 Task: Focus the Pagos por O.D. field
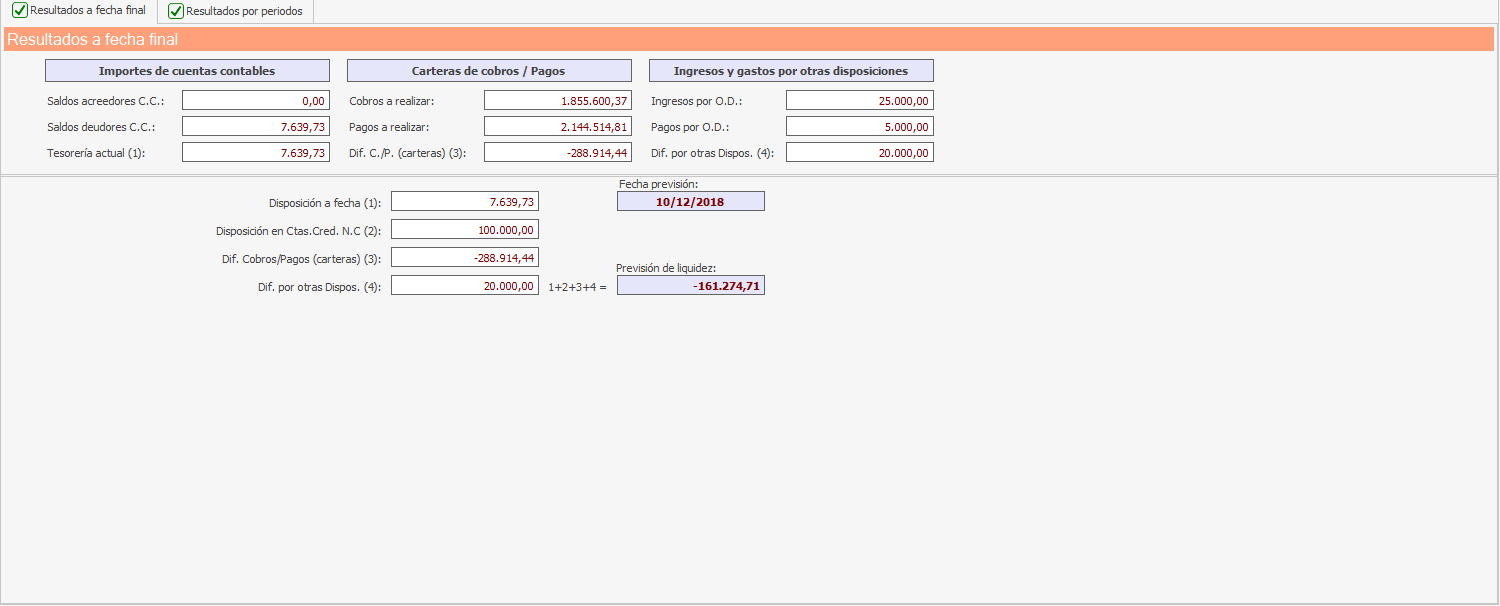click(x=860, y=126)
